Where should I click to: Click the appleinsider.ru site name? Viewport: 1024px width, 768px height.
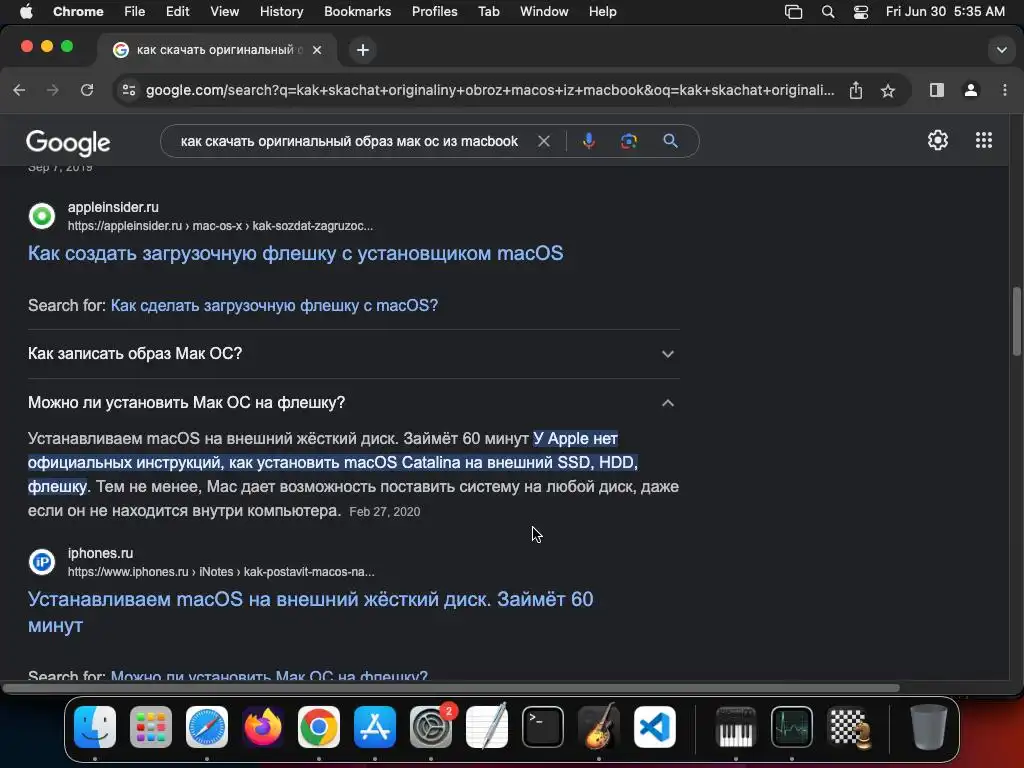coord(113,207)
